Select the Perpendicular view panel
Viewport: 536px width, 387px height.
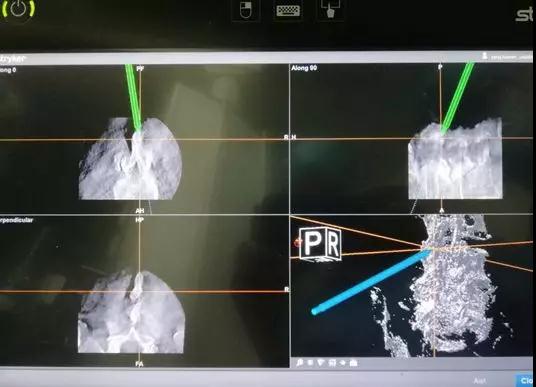pyautogui.click(x=144, y=291)
